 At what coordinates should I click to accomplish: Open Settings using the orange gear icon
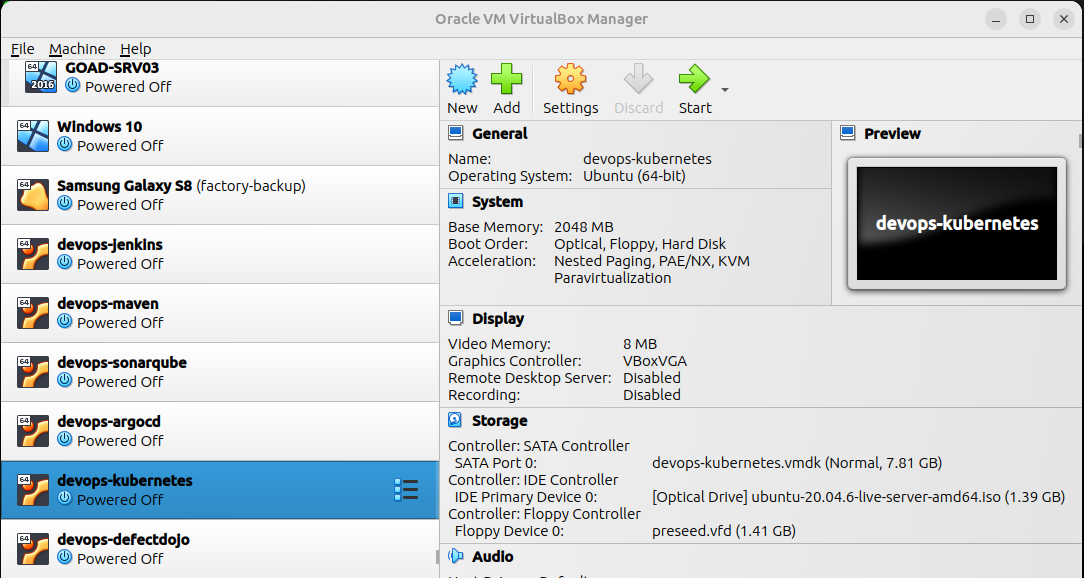[570, 80]
